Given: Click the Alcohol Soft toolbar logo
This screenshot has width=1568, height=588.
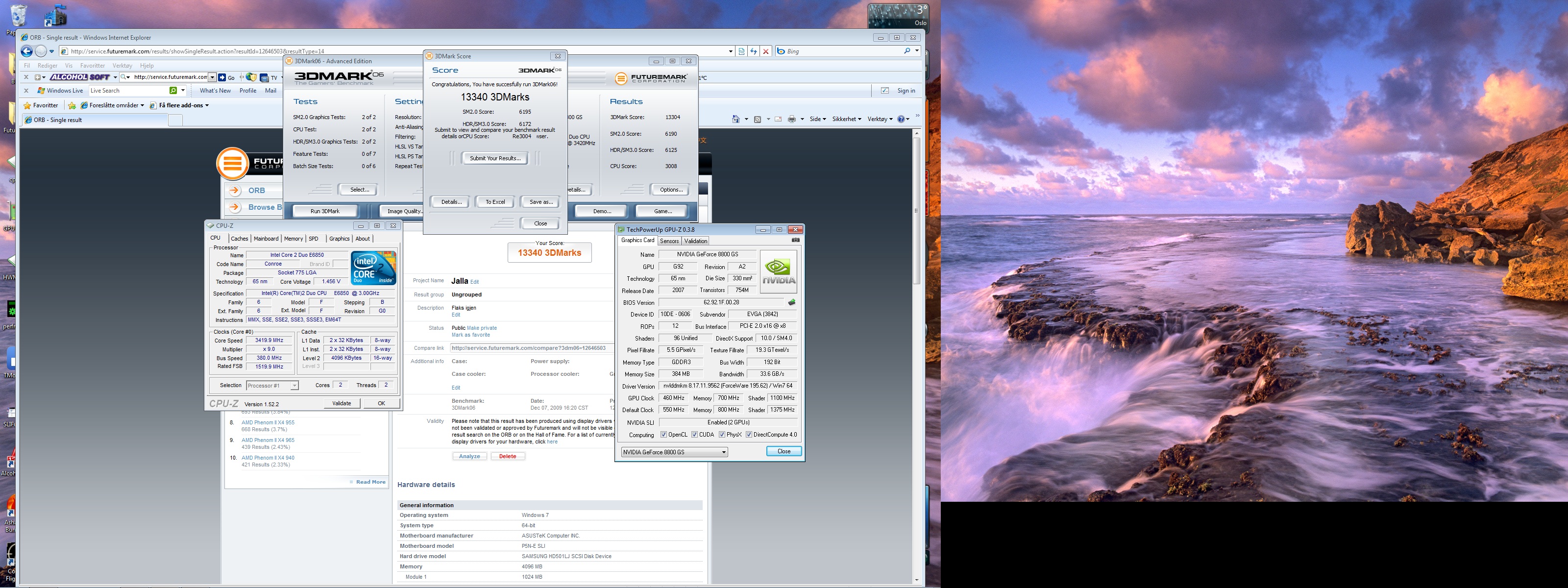Looking at the screenshot, I should [80, 77].
